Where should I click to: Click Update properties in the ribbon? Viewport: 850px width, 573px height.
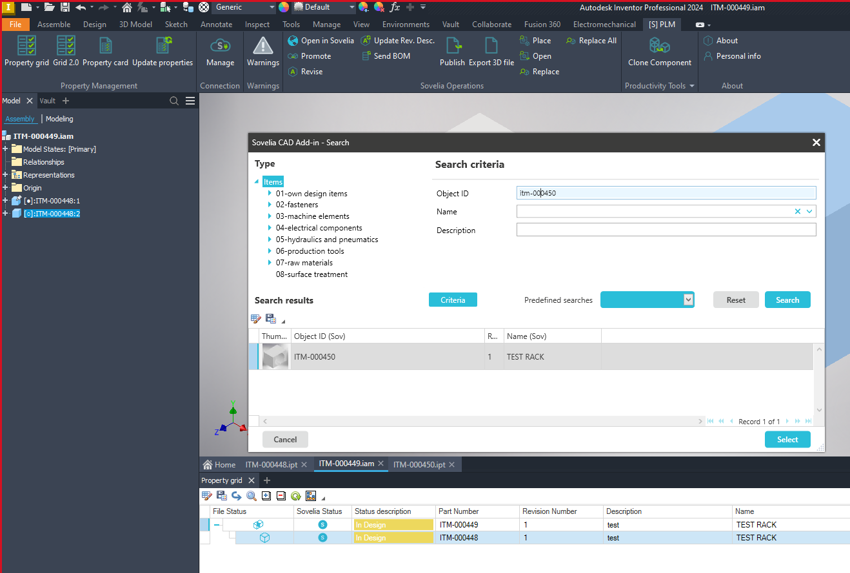coord(163,51)
